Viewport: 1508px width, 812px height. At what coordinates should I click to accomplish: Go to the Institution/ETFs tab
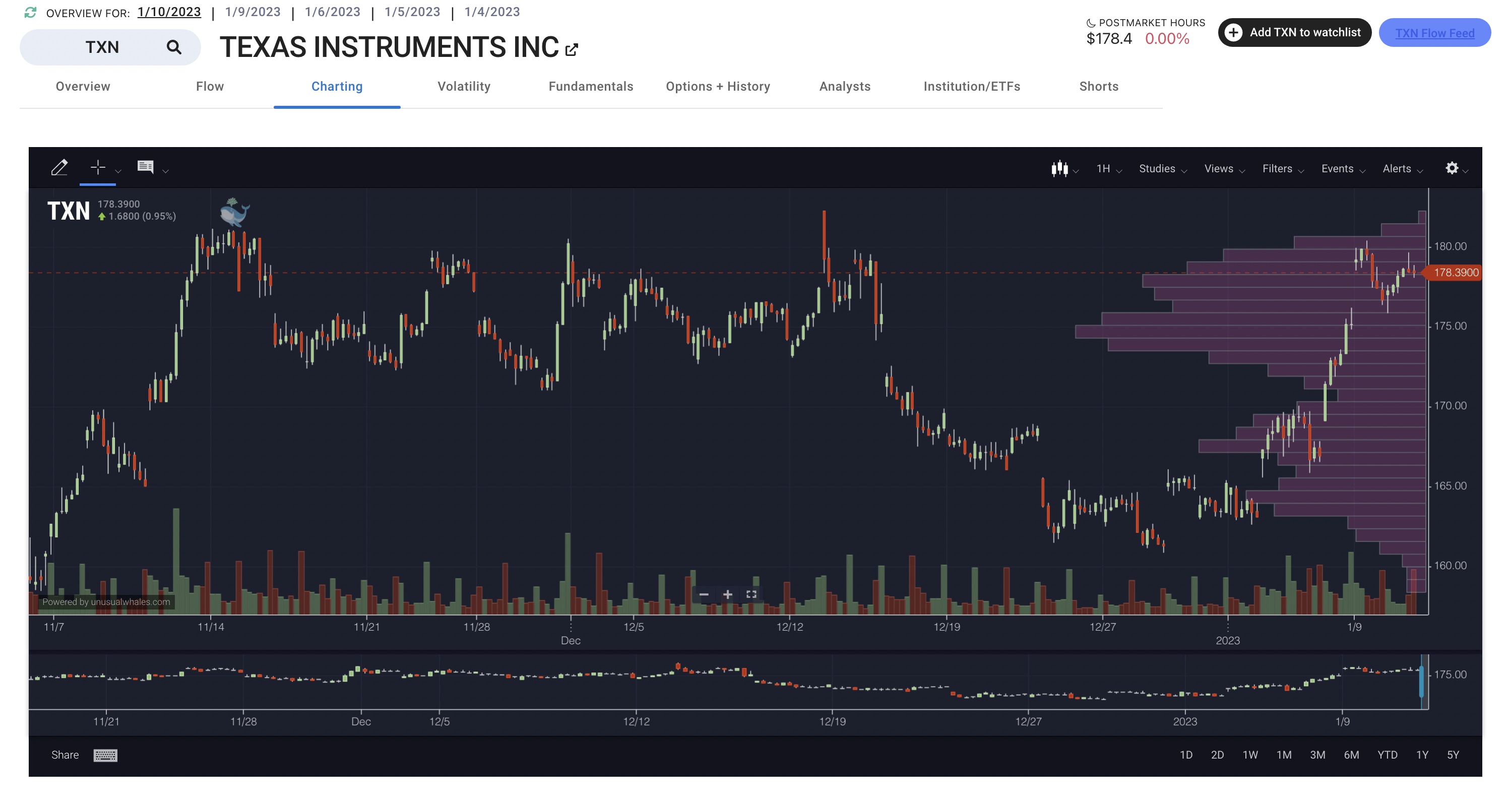972,87
